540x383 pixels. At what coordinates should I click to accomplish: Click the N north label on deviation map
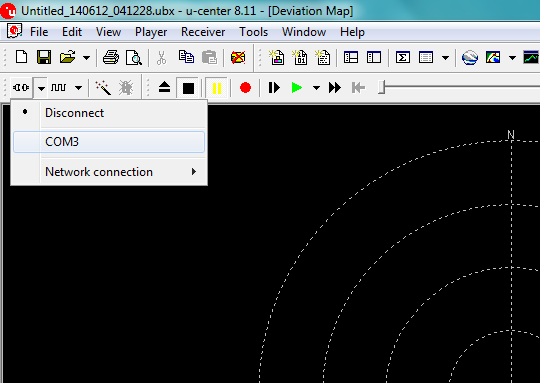click(x=511, y=135)
